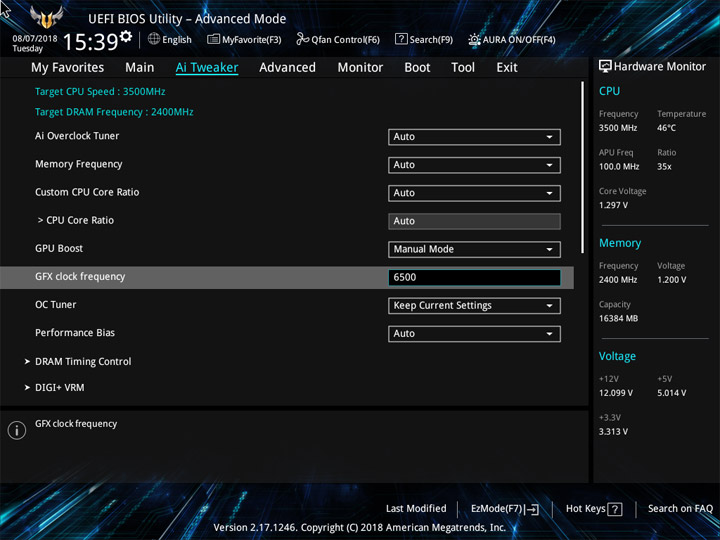The height and width of the screenshot is (540, 720).
Task: Click +5V value 5.014 V
Action: click(671, 393)
